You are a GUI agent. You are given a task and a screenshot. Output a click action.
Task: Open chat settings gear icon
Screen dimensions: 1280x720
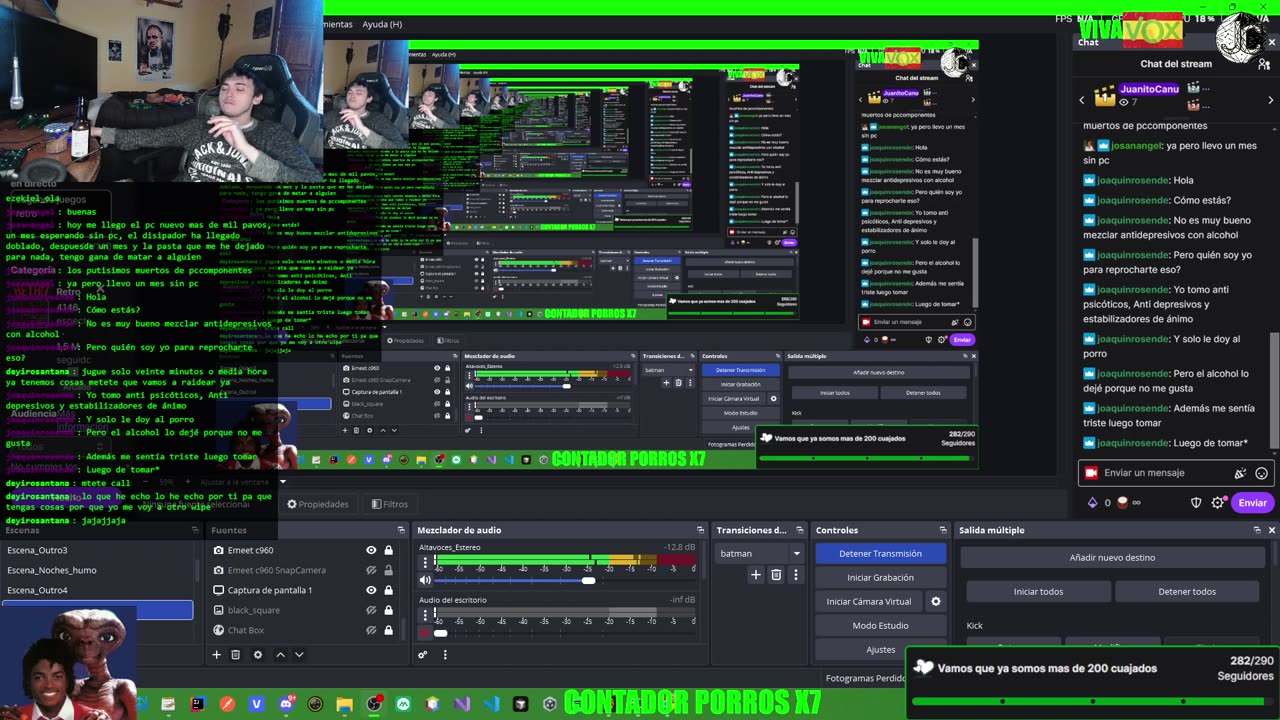(1218, 503)
